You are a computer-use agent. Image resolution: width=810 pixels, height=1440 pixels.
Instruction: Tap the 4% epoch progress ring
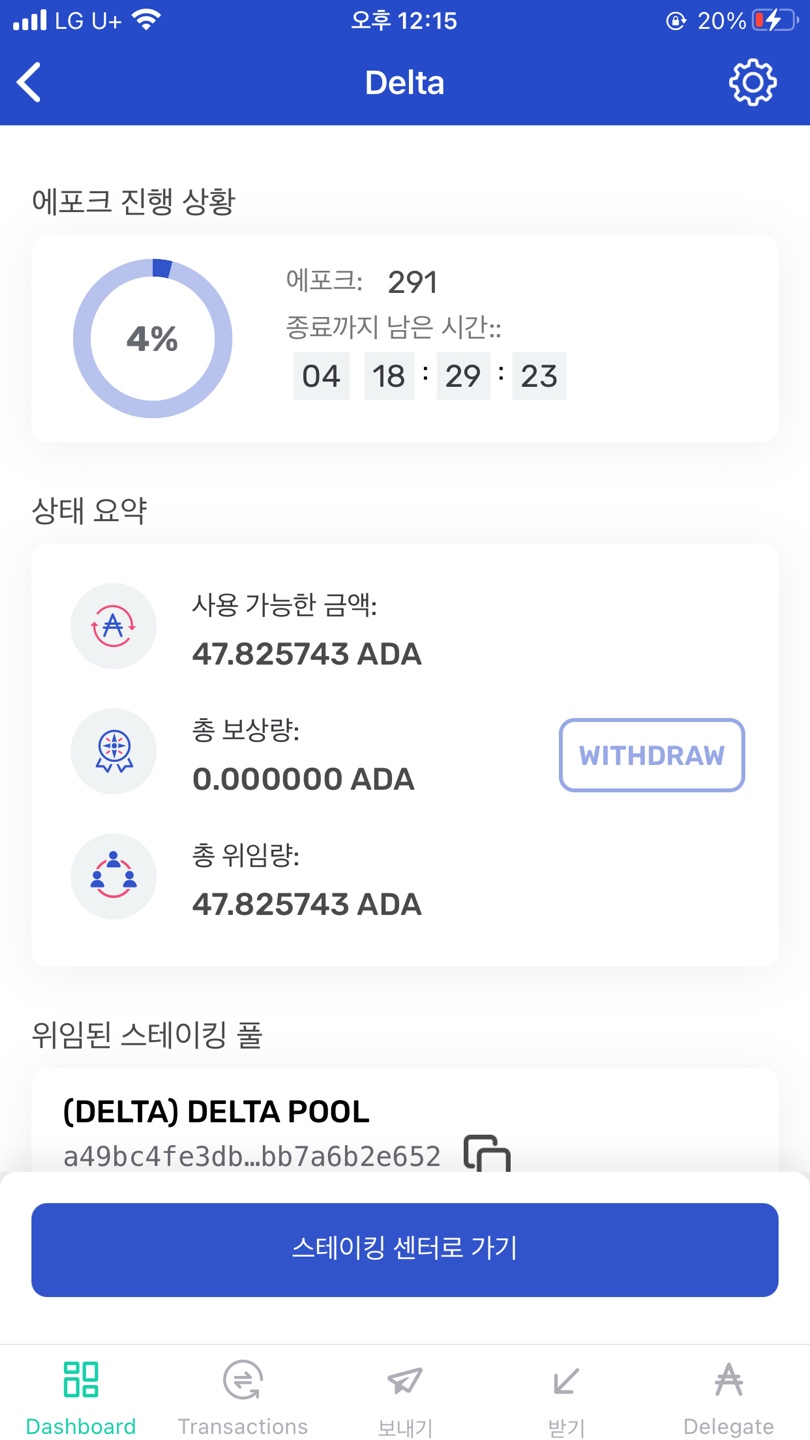153,339
